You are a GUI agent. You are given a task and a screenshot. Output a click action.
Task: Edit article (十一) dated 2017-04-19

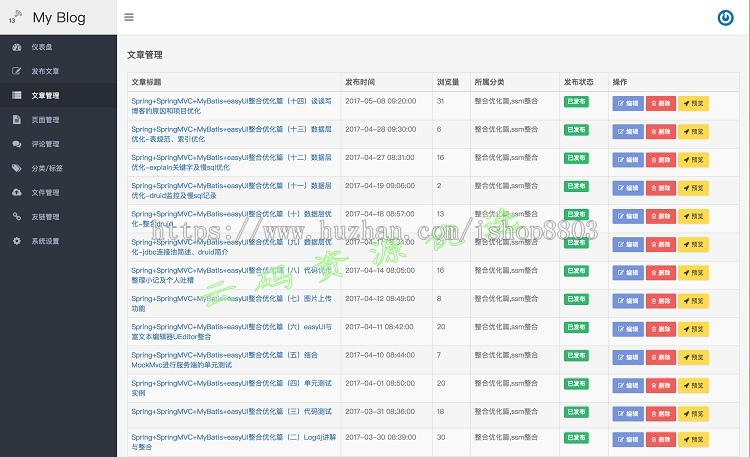628,188
